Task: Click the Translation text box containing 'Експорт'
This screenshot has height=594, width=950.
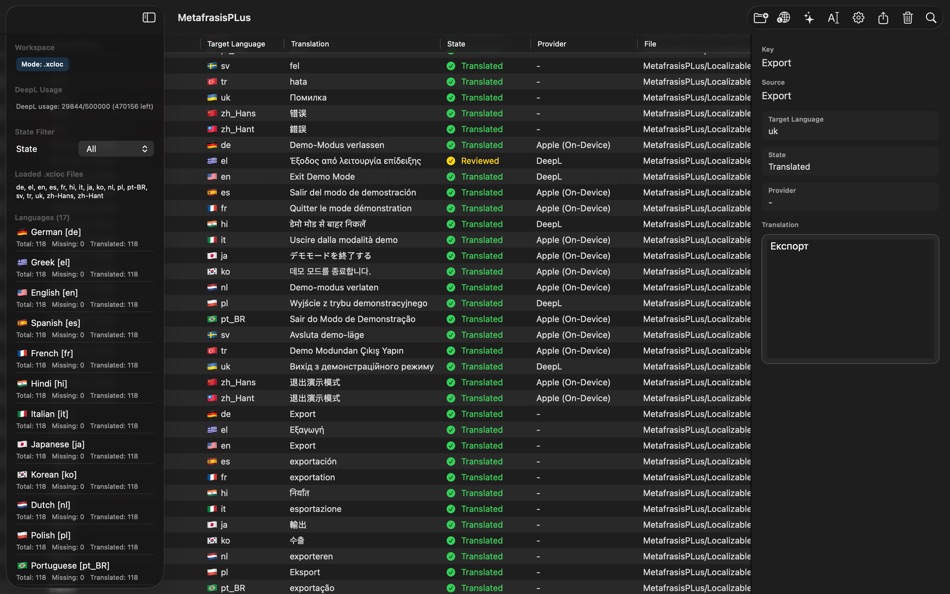Action: pos(850,299)
